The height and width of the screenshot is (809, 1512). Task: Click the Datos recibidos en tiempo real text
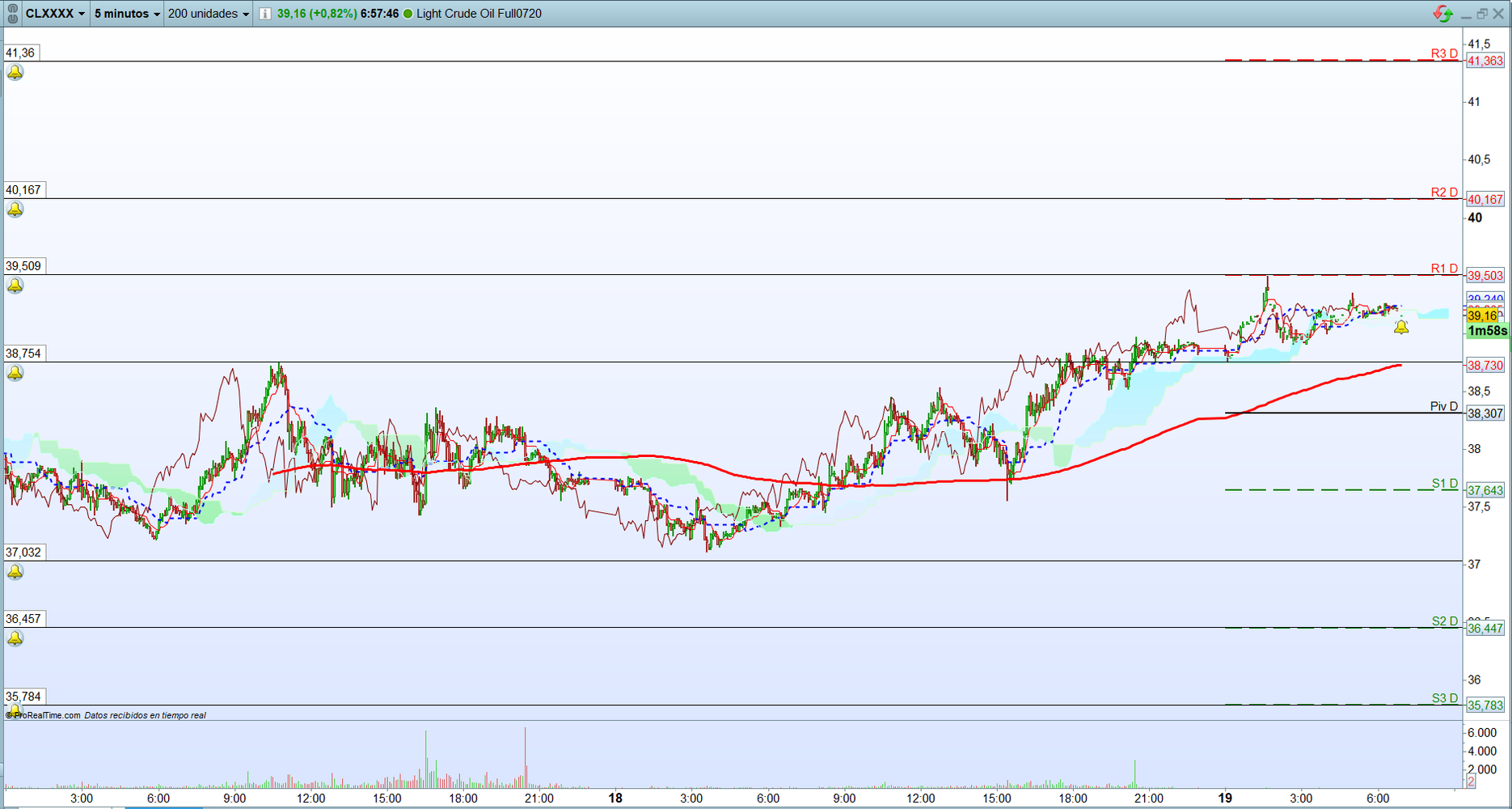pos(146,715)
